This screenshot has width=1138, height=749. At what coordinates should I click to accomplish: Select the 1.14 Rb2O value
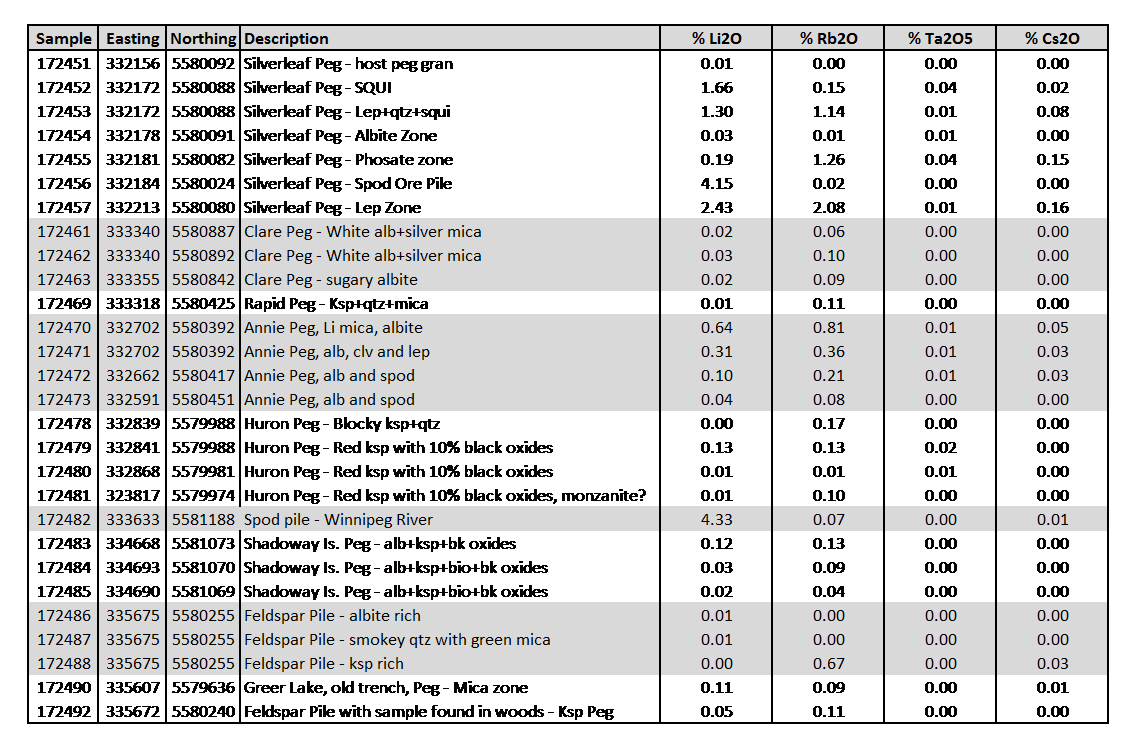829,112
